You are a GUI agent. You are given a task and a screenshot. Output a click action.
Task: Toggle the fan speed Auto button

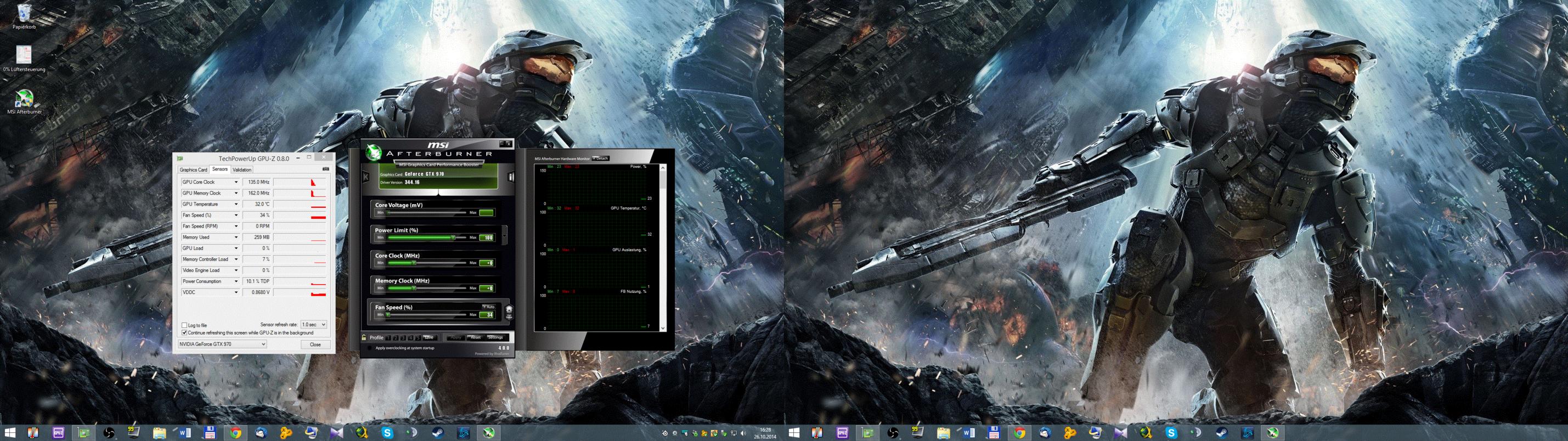pyautogui.click(x=489, y=307)
